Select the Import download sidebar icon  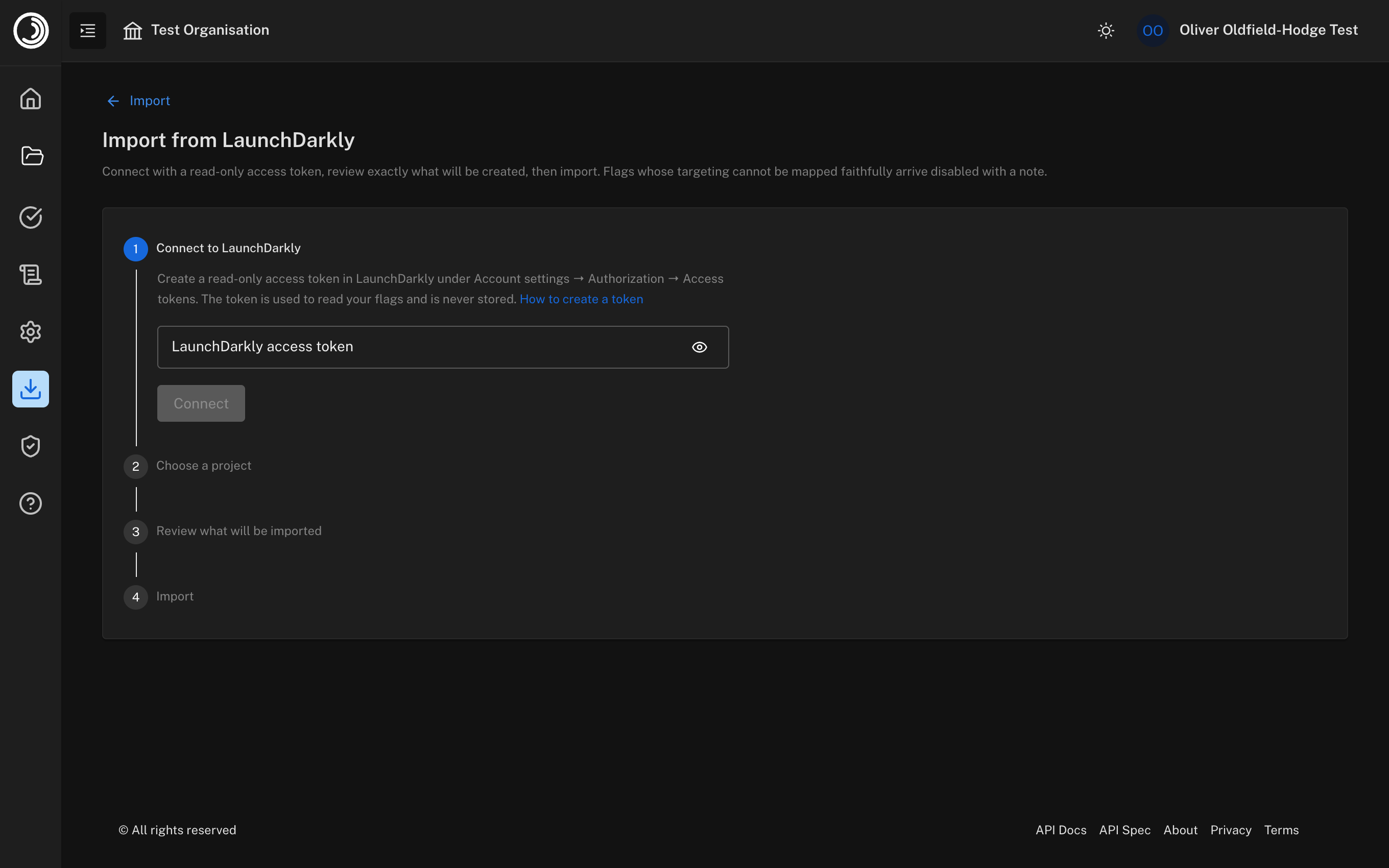31,389
